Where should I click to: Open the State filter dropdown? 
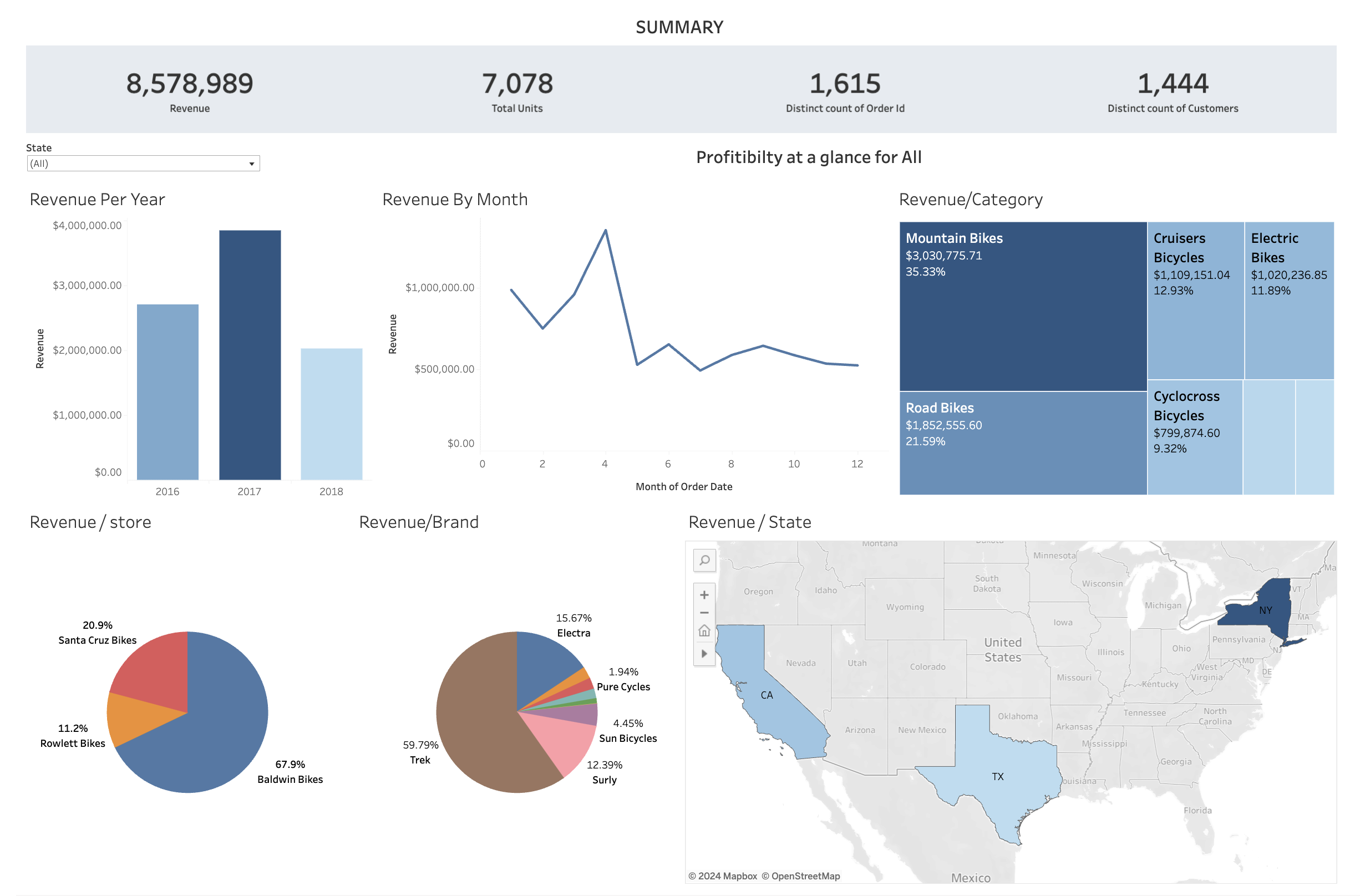(x=144, y=164)
